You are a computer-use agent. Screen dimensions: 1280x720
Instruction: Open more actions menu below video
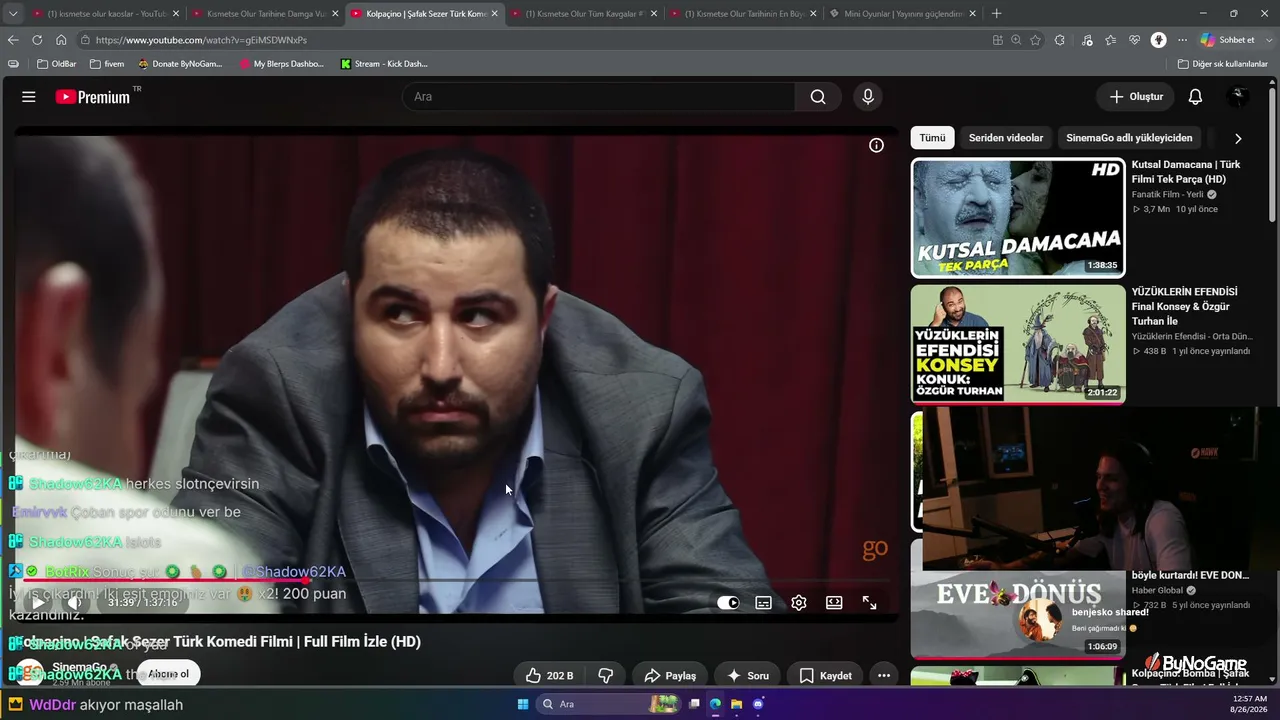click(884, 676)
